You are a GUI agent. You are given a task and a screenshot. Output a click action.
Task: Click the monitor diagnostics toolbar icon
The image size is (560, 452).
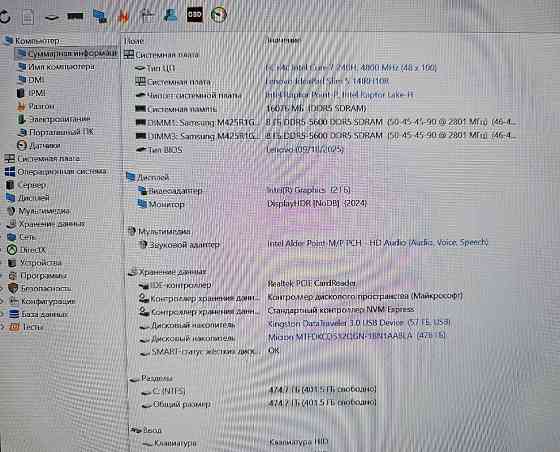pyautogui.click(x=147, y=16)
